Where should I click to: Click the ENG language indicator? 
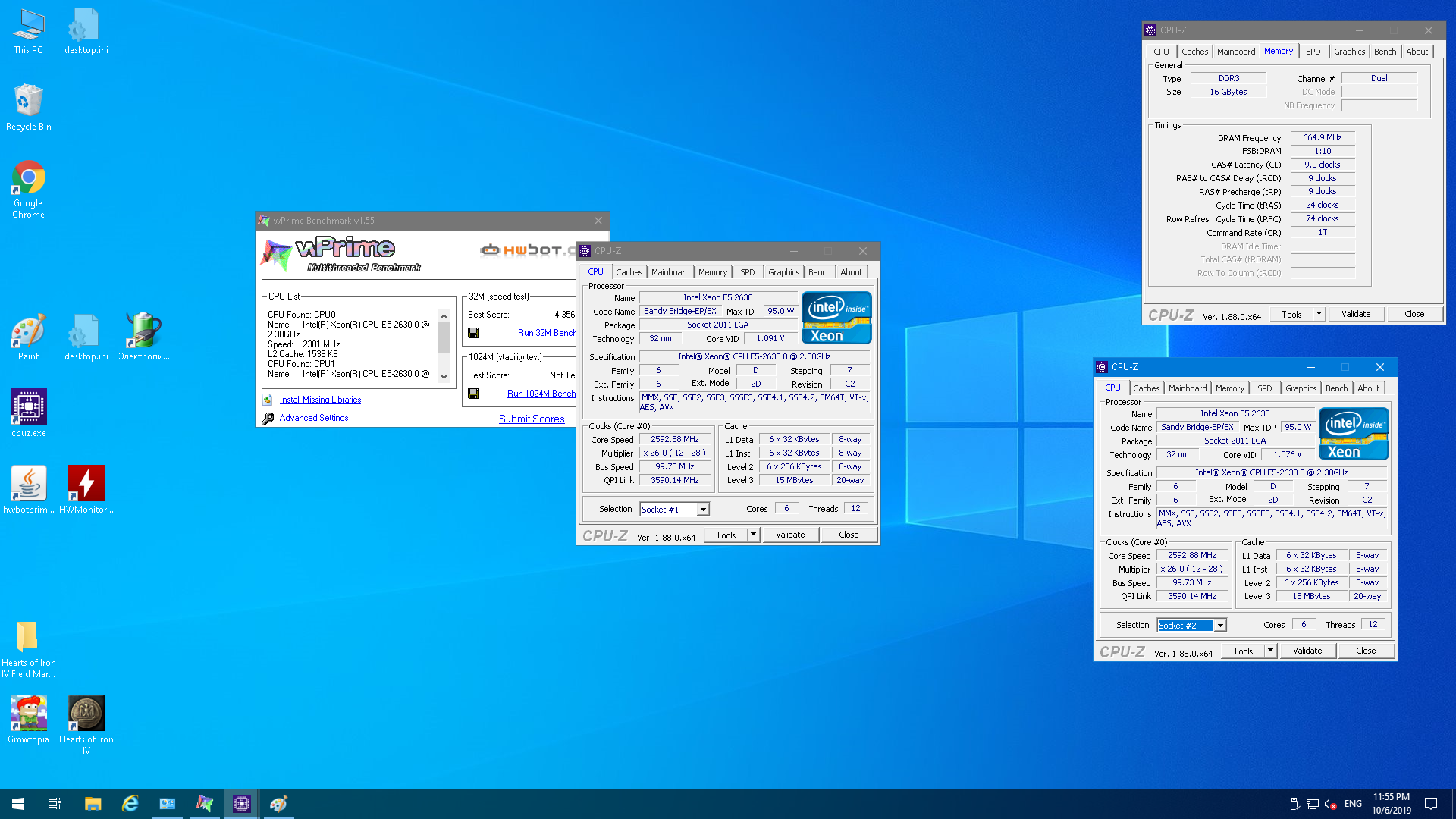[x=1353, y=804]
